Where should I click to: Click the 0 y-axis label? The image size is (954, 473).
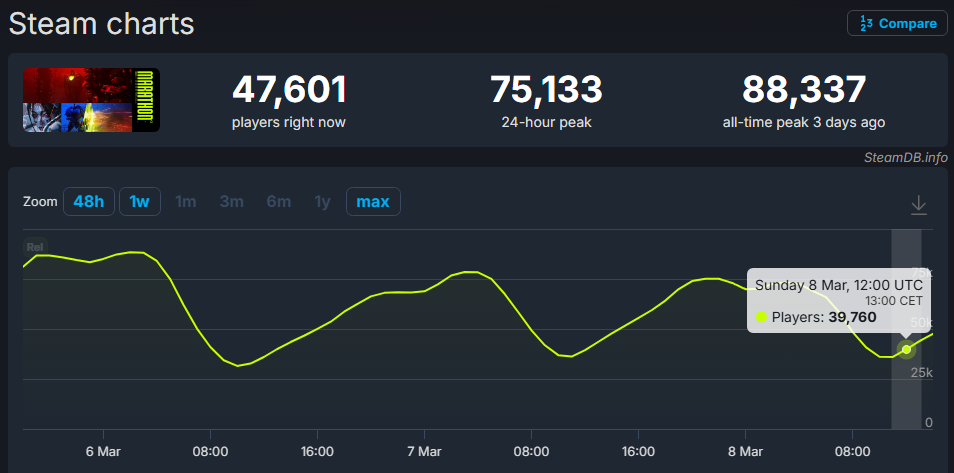click(928, 422)
